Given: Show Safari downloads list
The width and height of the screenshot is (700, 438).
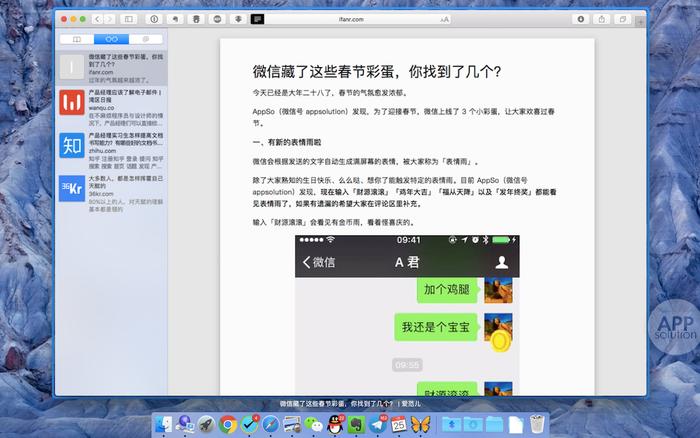Looking at the screenshot, I should [581, 19].
